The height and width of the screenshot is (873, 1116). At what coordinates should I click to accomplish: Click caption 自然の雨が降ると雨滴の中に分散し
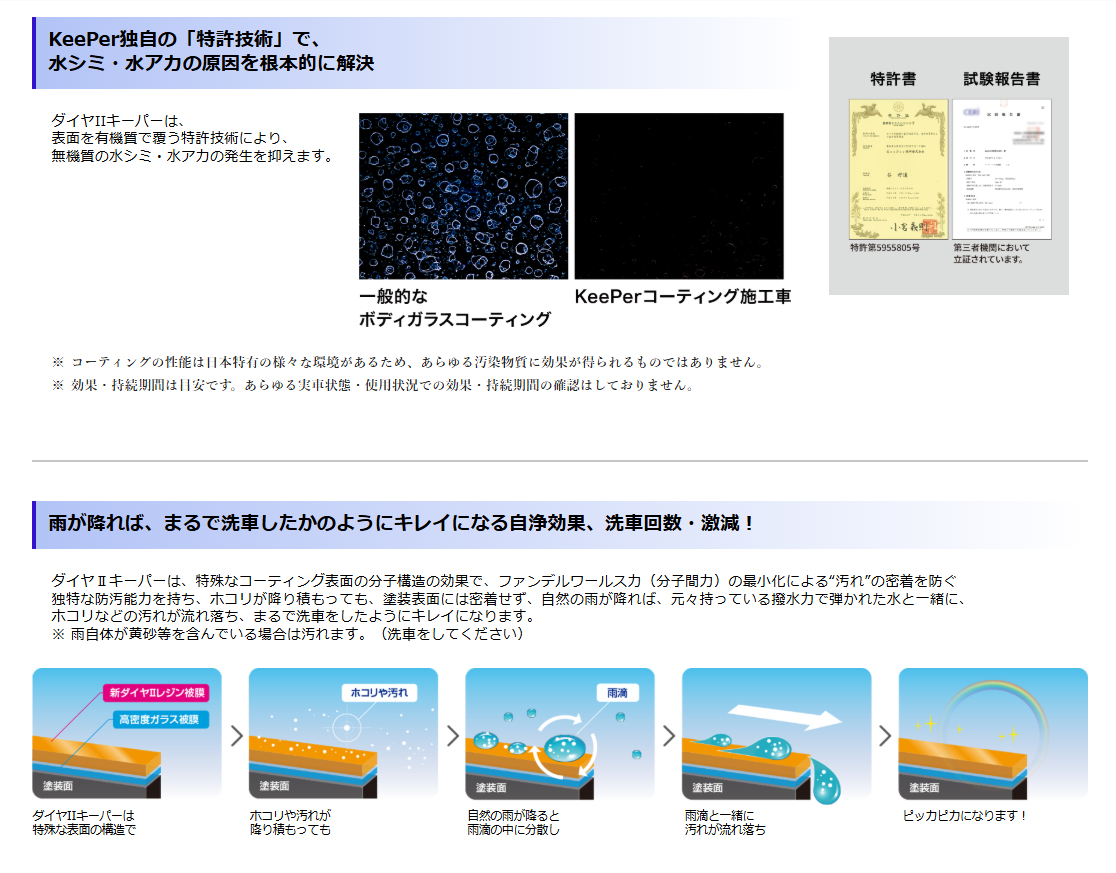[513, 822]
